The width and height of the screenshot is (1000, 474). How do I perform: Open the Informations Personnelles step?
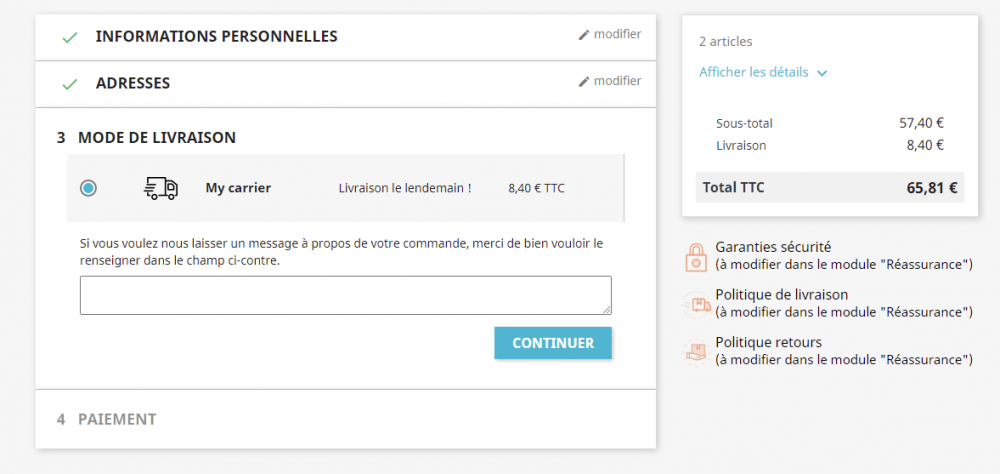(216, 37)
